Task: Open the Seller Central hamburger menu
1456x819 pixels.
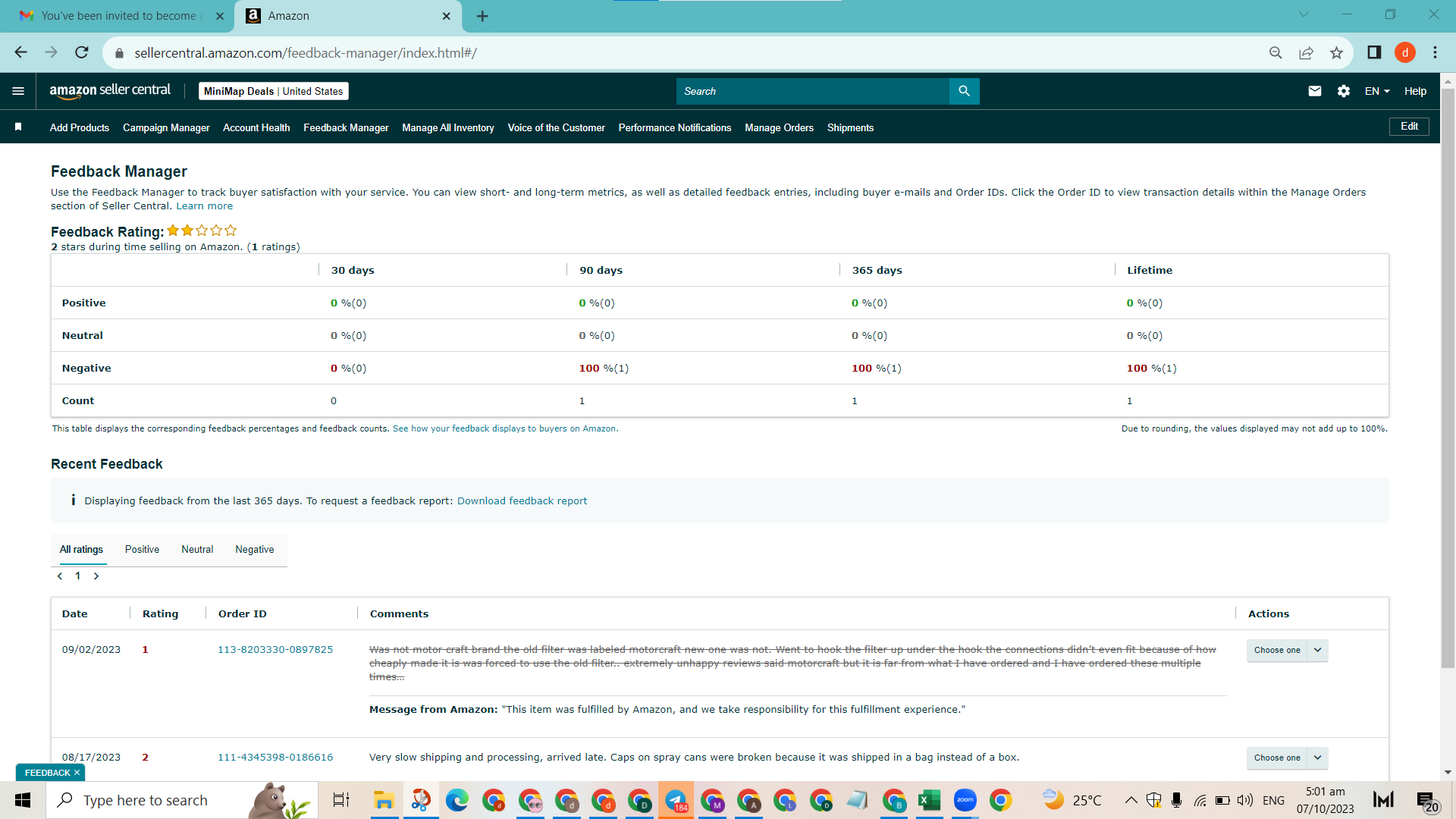Action: click(x=18, y=91)
